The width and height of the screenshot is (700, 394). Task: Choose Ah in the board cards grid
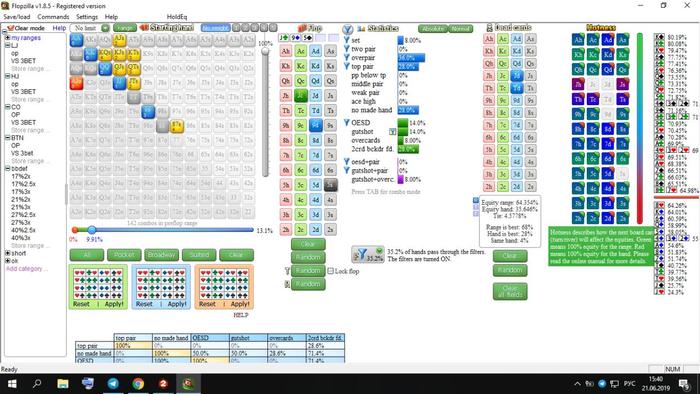click(489, 39)
